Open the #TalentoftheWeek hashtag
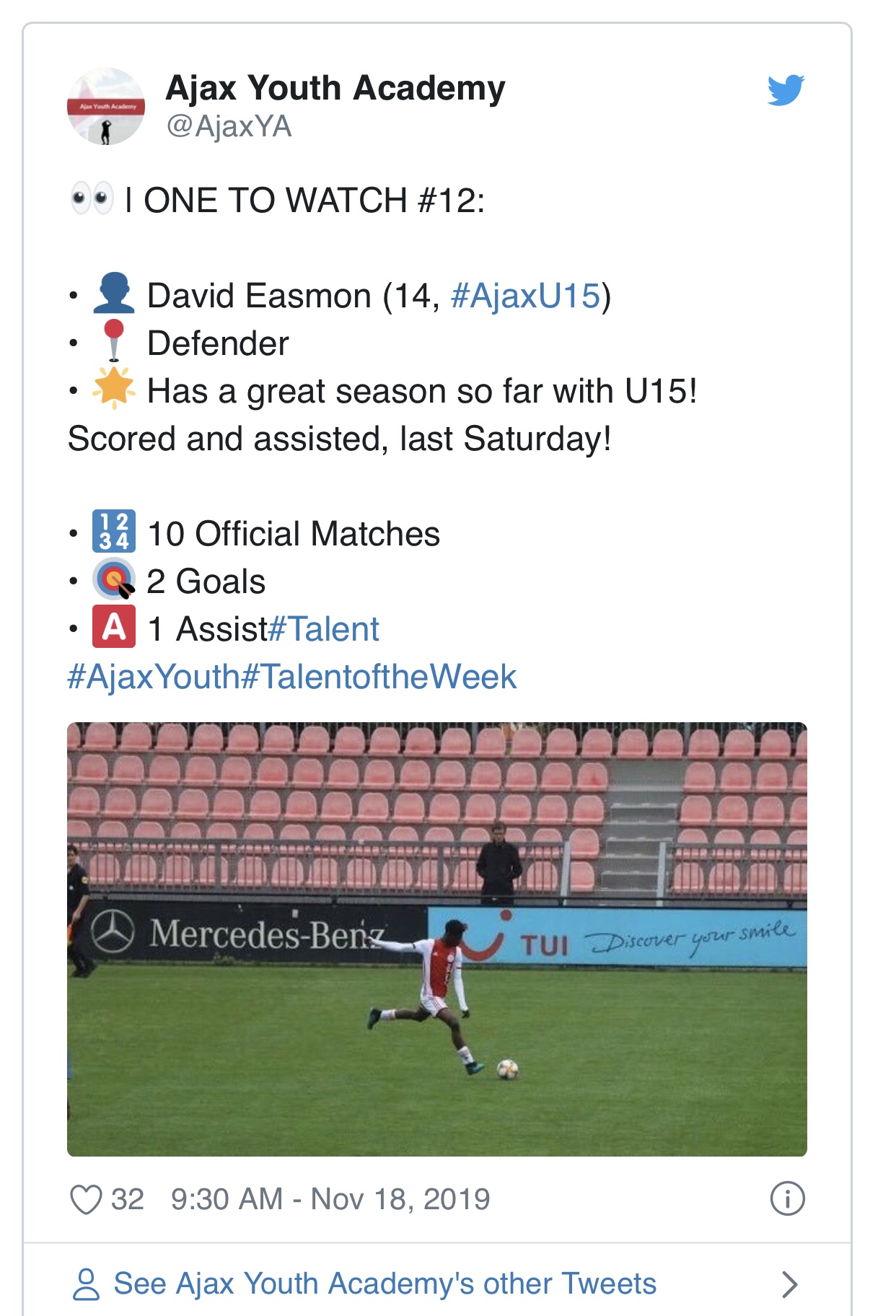This screenshot has height=1316, width=896. 379,677
